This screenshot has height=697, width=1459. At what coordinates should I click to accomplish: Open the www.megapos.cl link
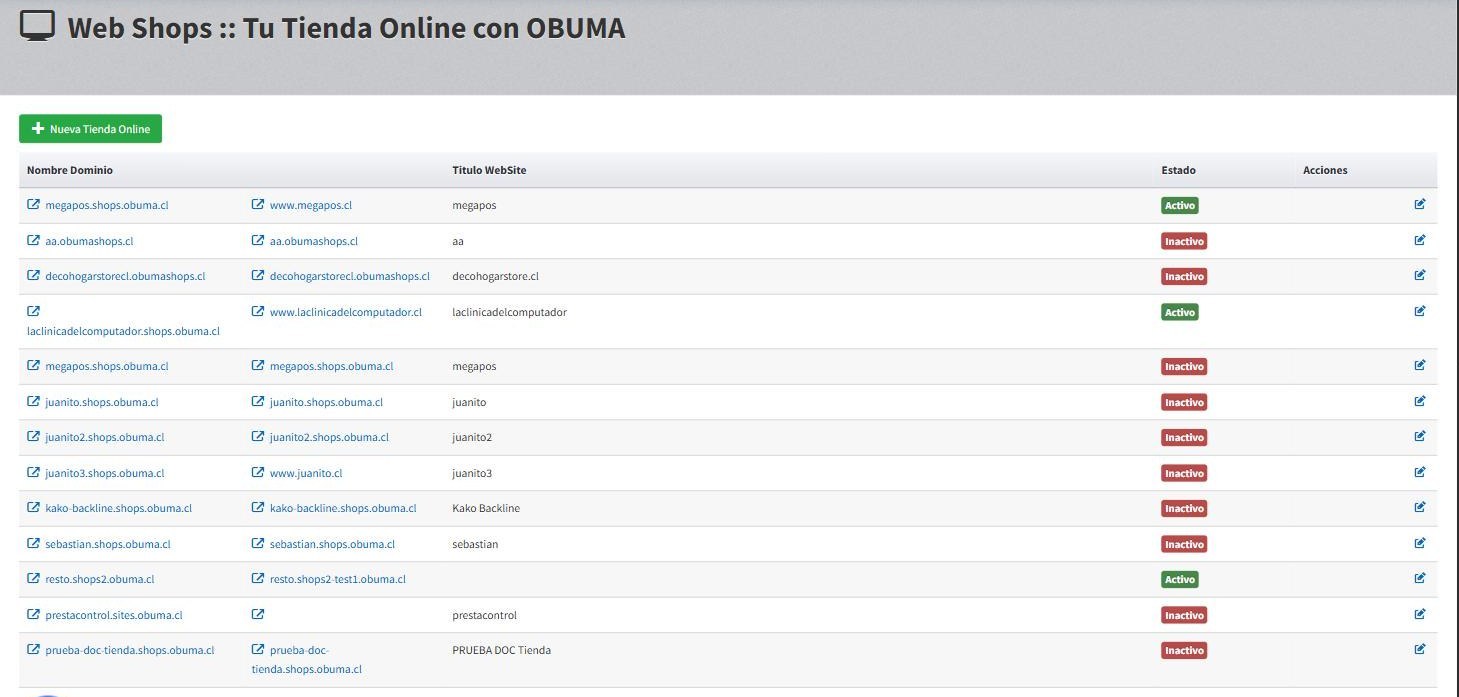pyautogui.click(x=311, y=205)
